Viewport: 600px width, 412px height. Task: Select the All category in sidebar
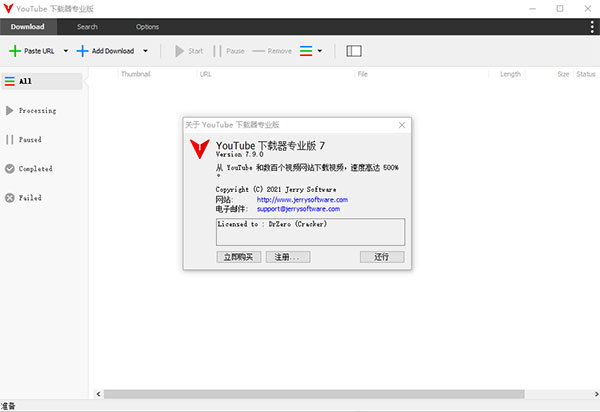click(42, 81)
